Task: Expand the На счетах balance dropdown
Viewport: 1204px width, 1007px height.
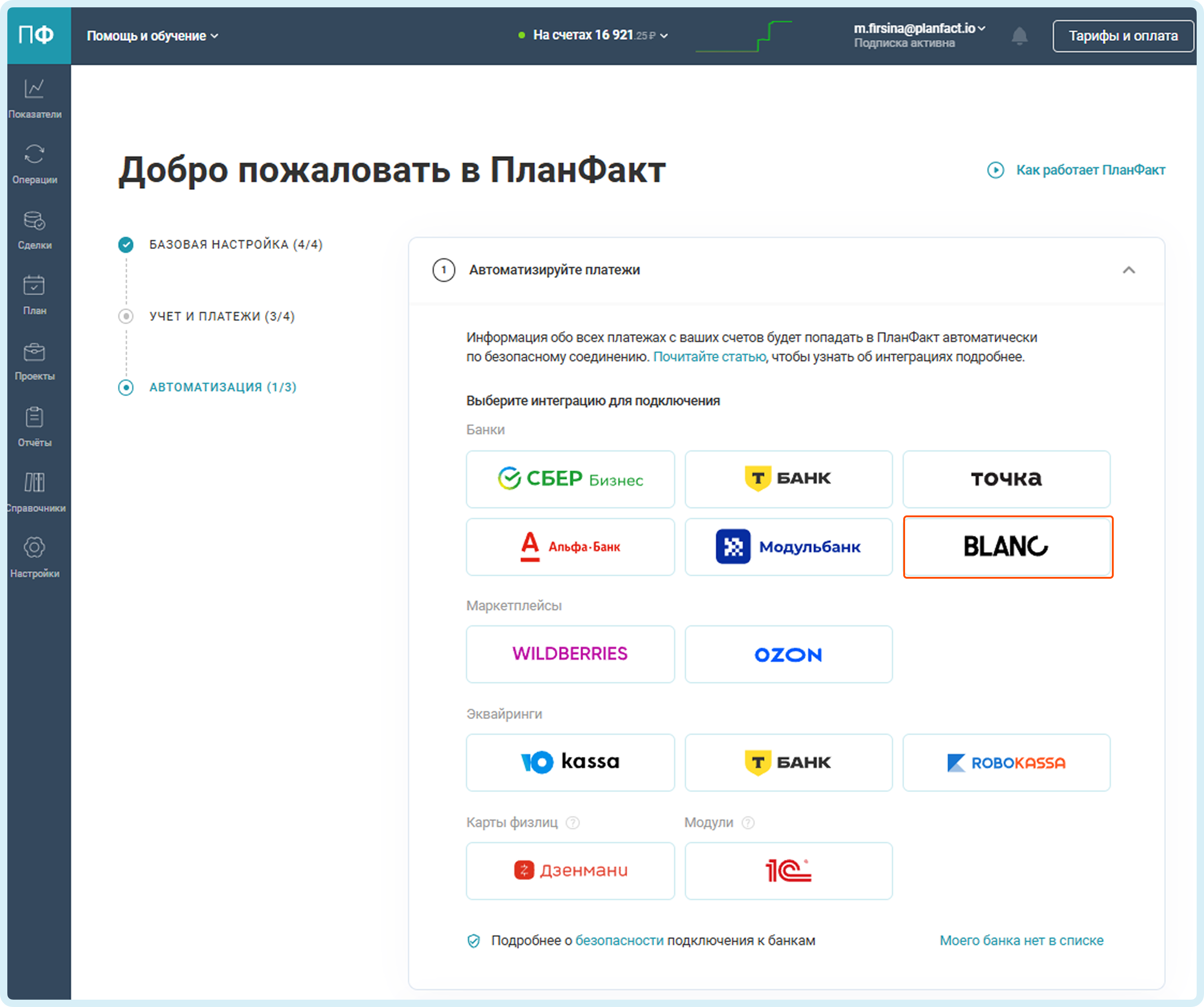Action: (593, 35)
